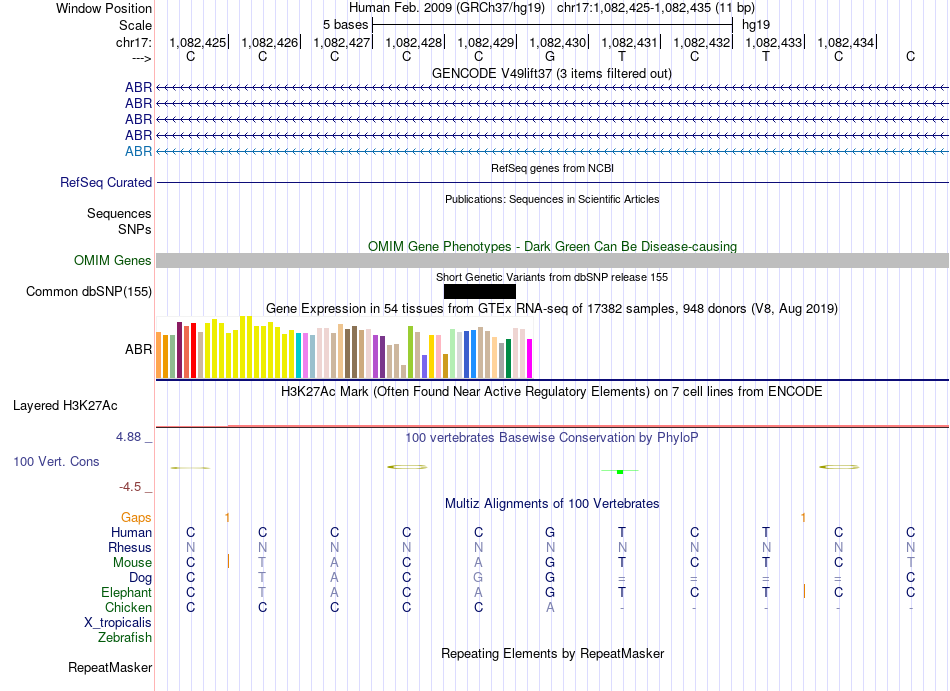The height and width of the screenshot is (691, 950).
Task: Open the RefSeq Curated track label
Action: click(106, 182)
